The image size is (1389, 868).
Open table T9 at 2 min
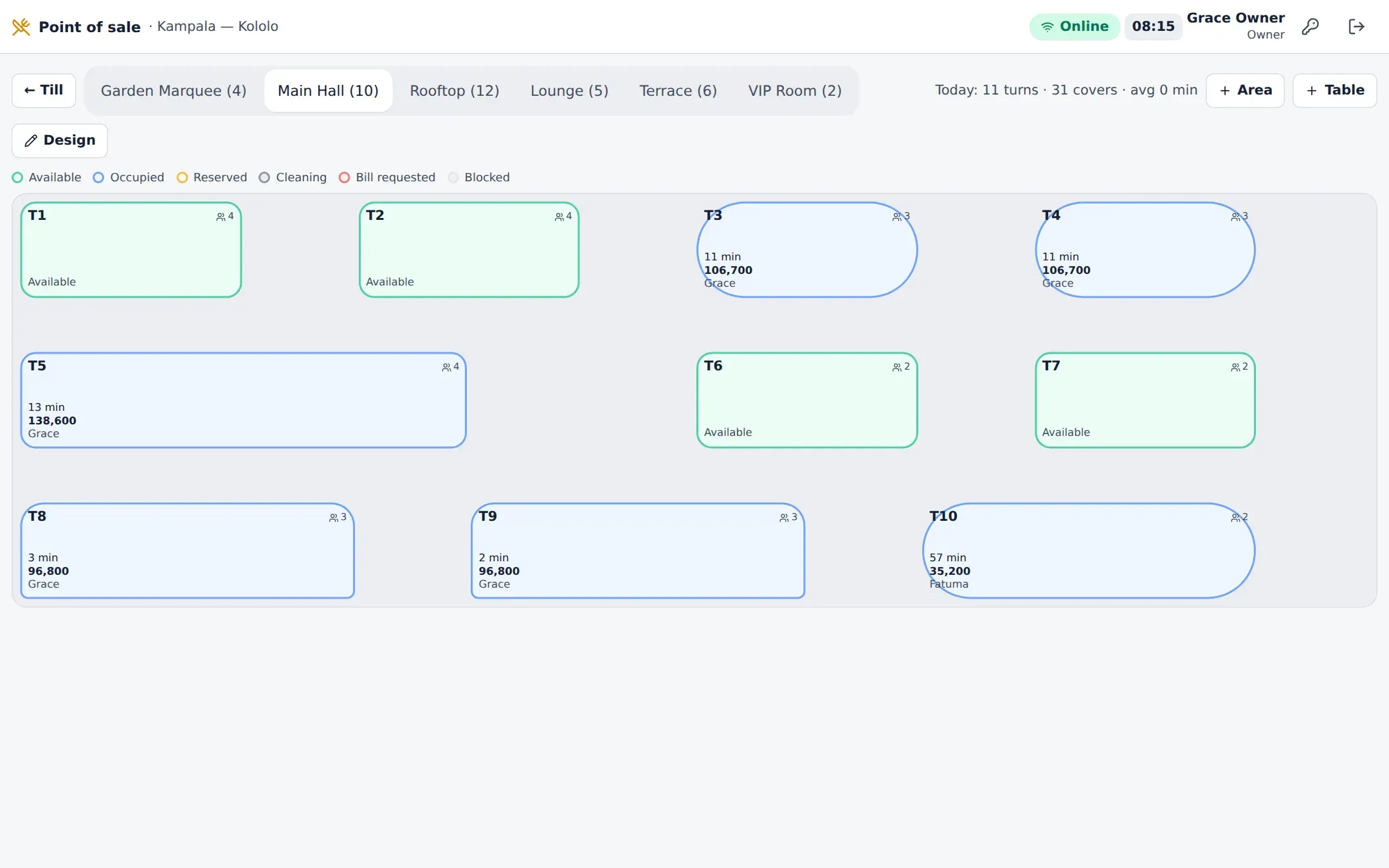[x=638, y=551]
